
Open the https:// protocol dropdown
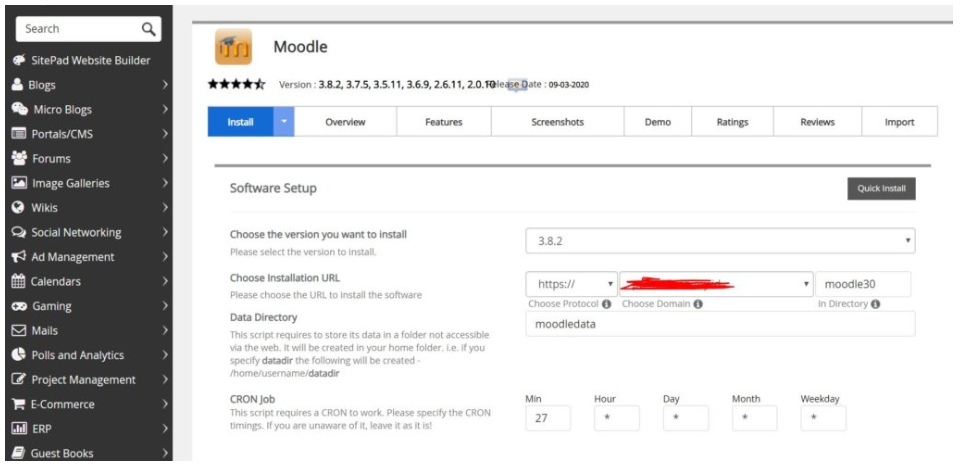click(572, 284)
